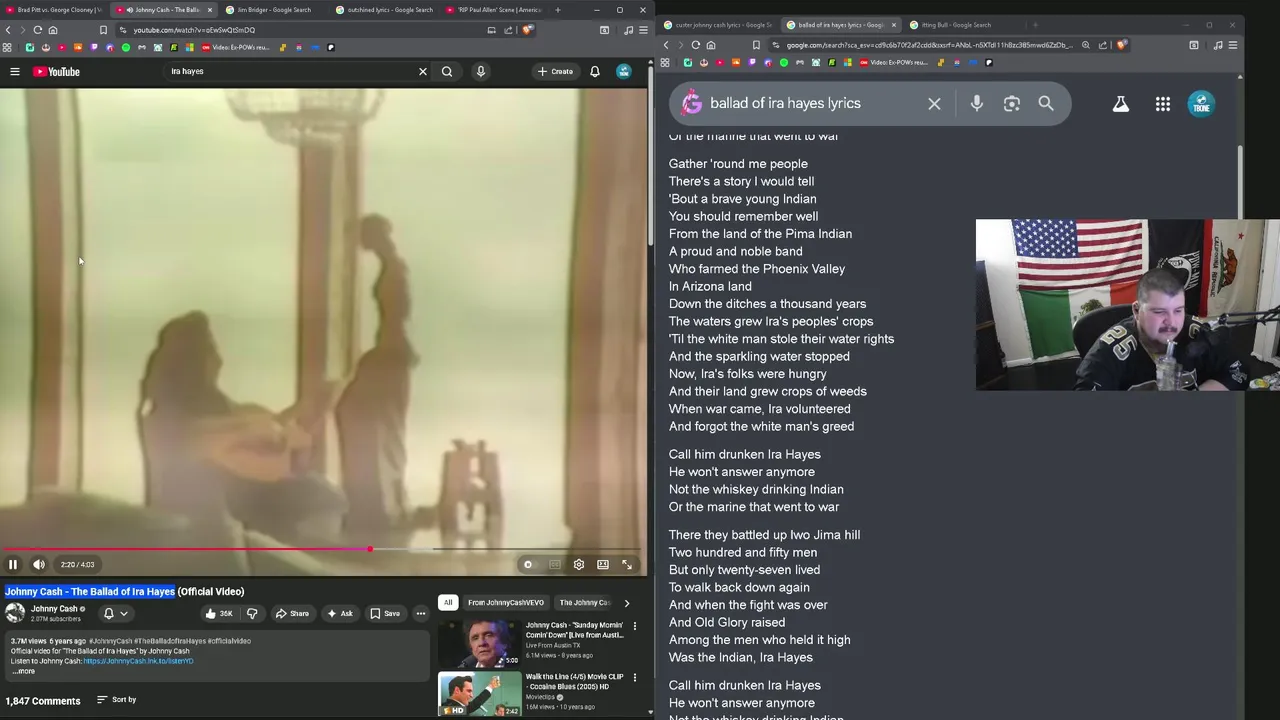Open Brave Shields icon in YouTube window

pyautogui.click(x=527, y=30)
